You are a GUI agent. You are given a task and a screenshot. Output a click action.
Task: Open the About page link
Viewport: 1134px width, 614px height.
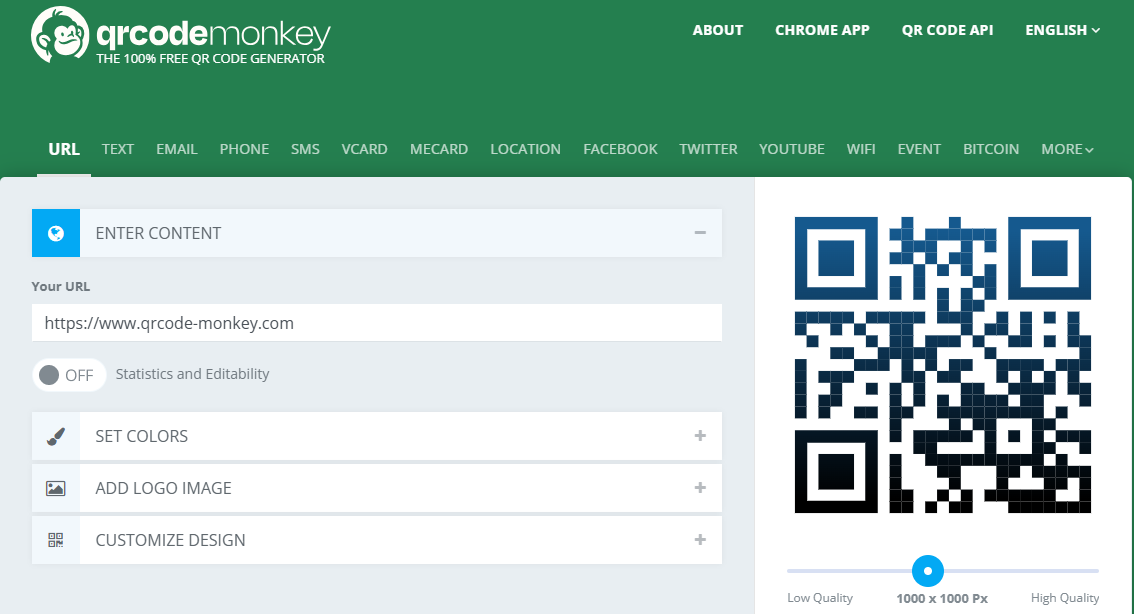[x=717, y=30]
